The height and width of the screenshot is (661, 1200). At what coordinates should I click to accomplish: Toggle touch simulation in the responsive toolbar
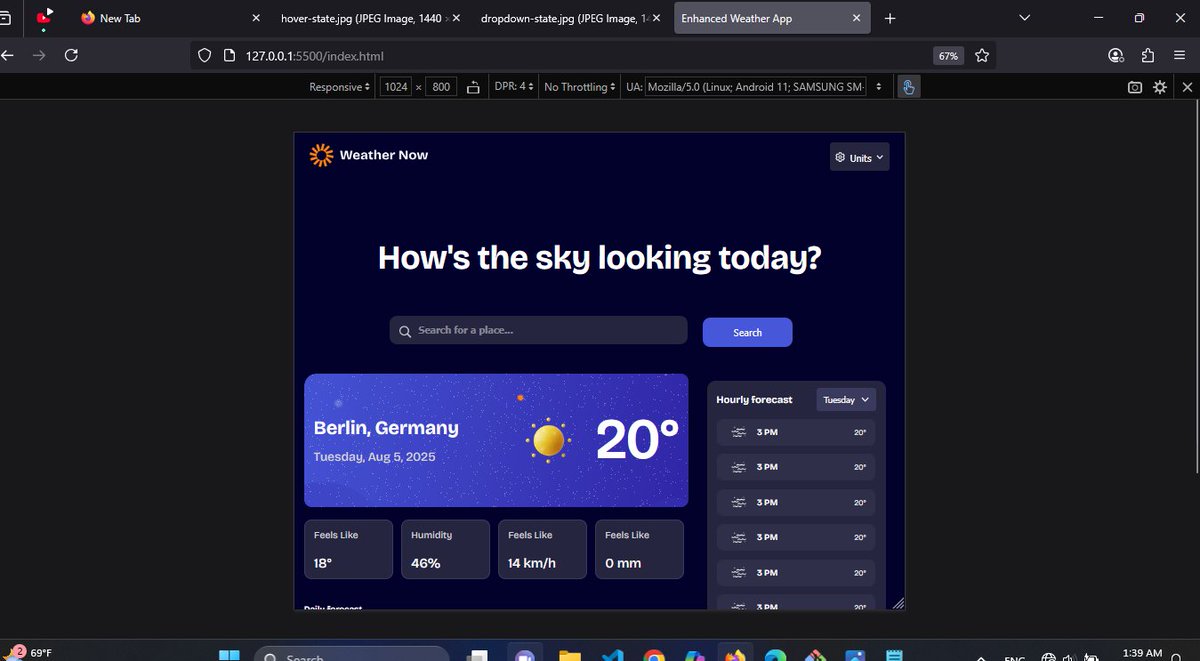[908, 87]
